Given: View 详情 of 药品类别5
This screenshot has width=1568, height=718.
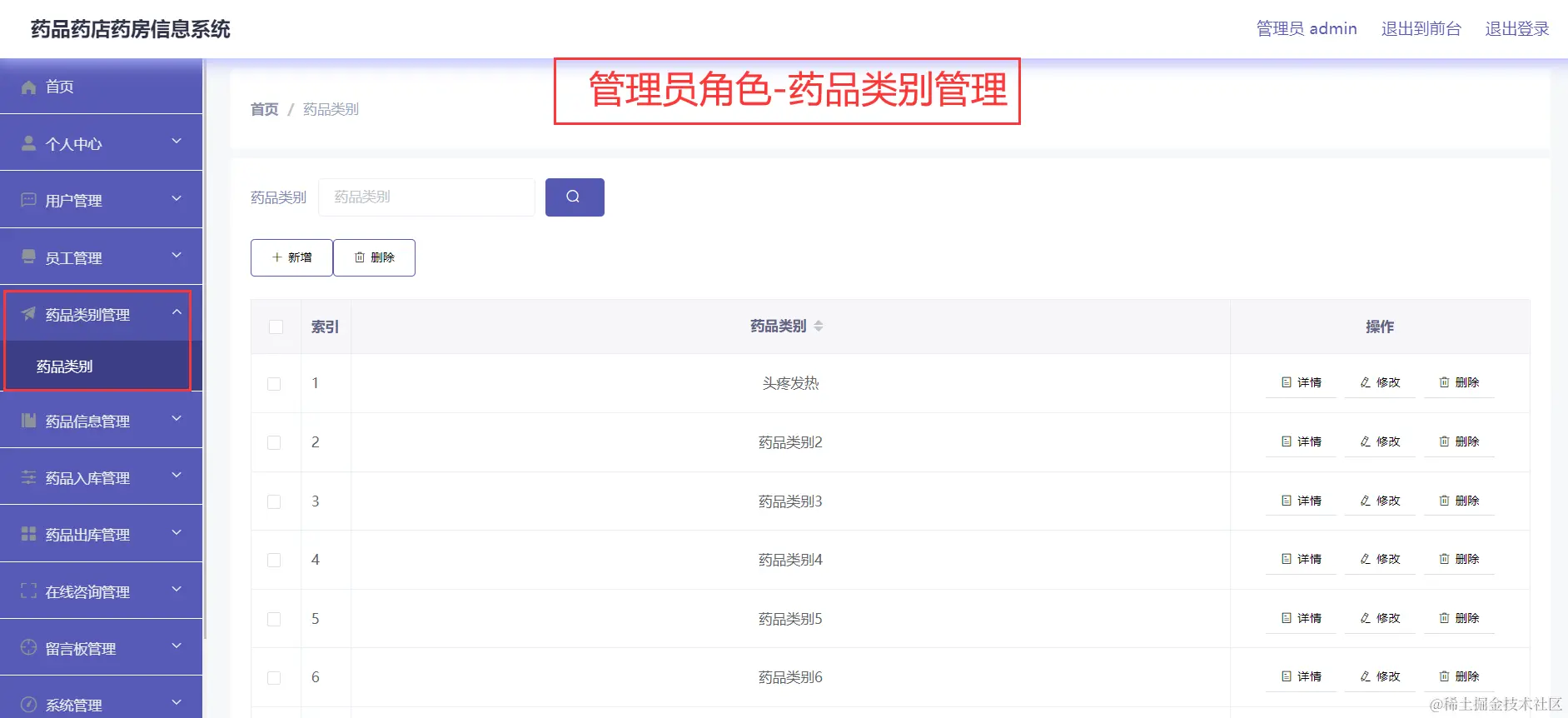Looking at the screenshot, I should point(1301,618).
